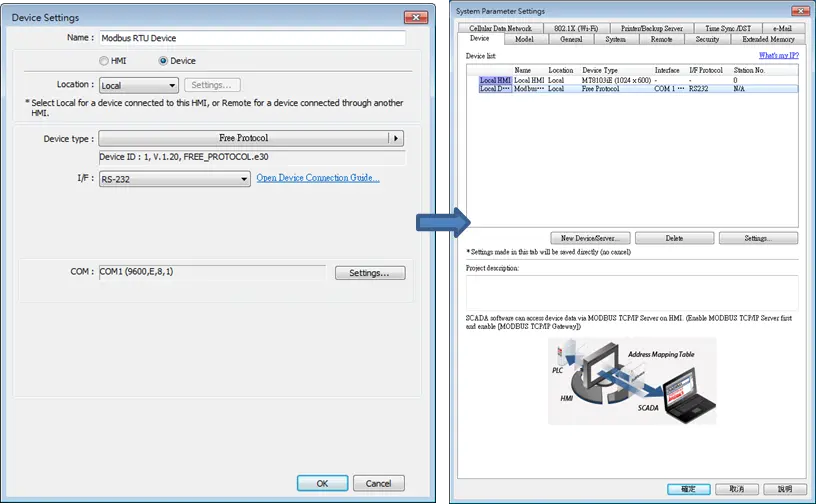Select the Device radio button
The image size is (816, 504).
click(x=163, y=61)
